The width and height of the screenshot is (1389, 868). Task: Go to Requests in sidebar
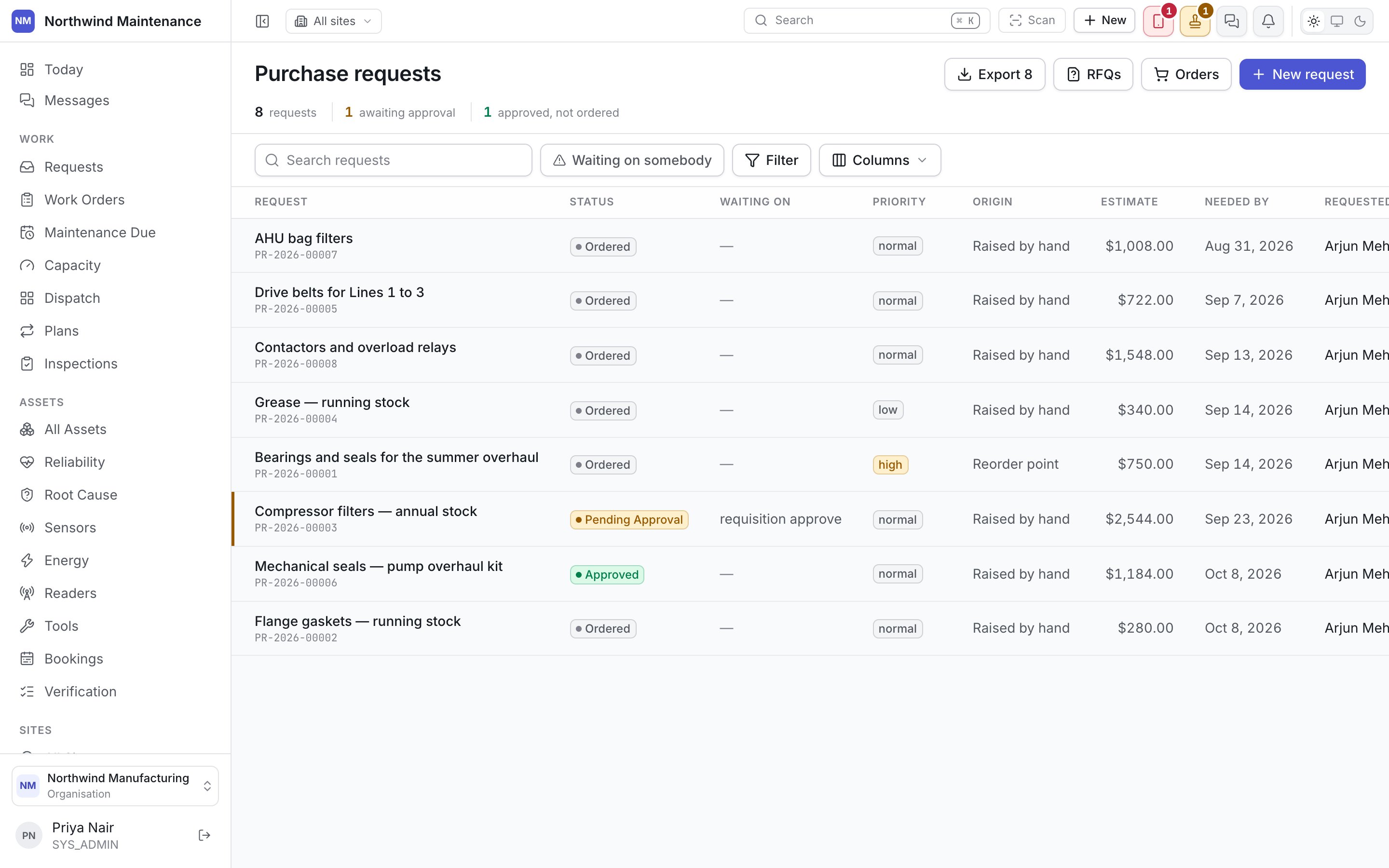pyautogui.click(x=115, y=167)
